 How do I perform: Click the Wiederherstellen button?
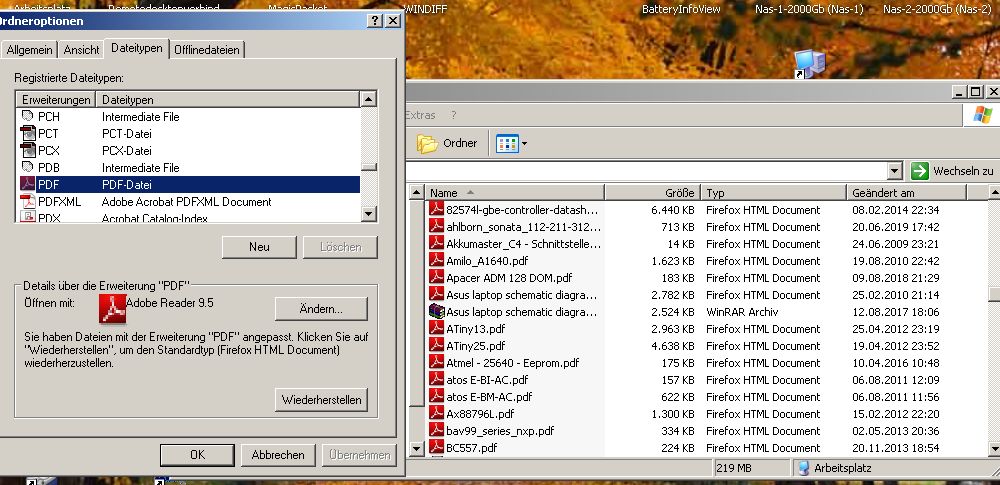tap(321, 400)
